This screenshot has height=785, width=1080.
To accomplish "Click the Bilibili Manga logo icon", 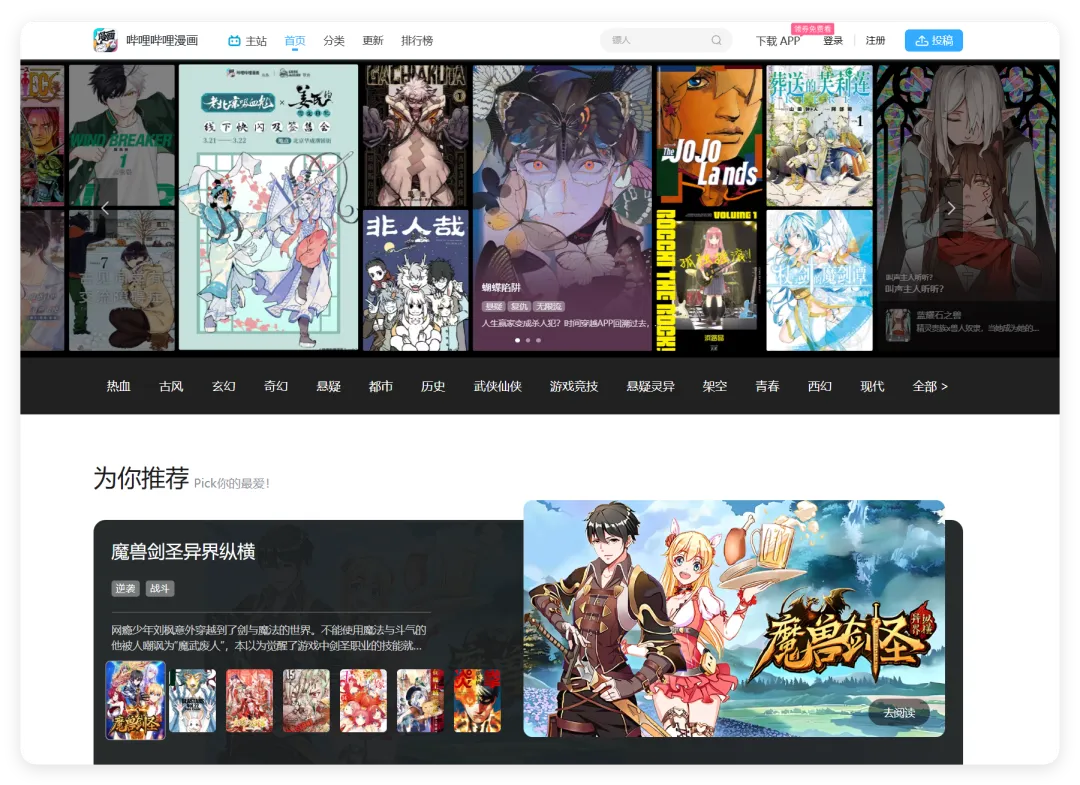I will pyautogui.click(x=105, y=40).
